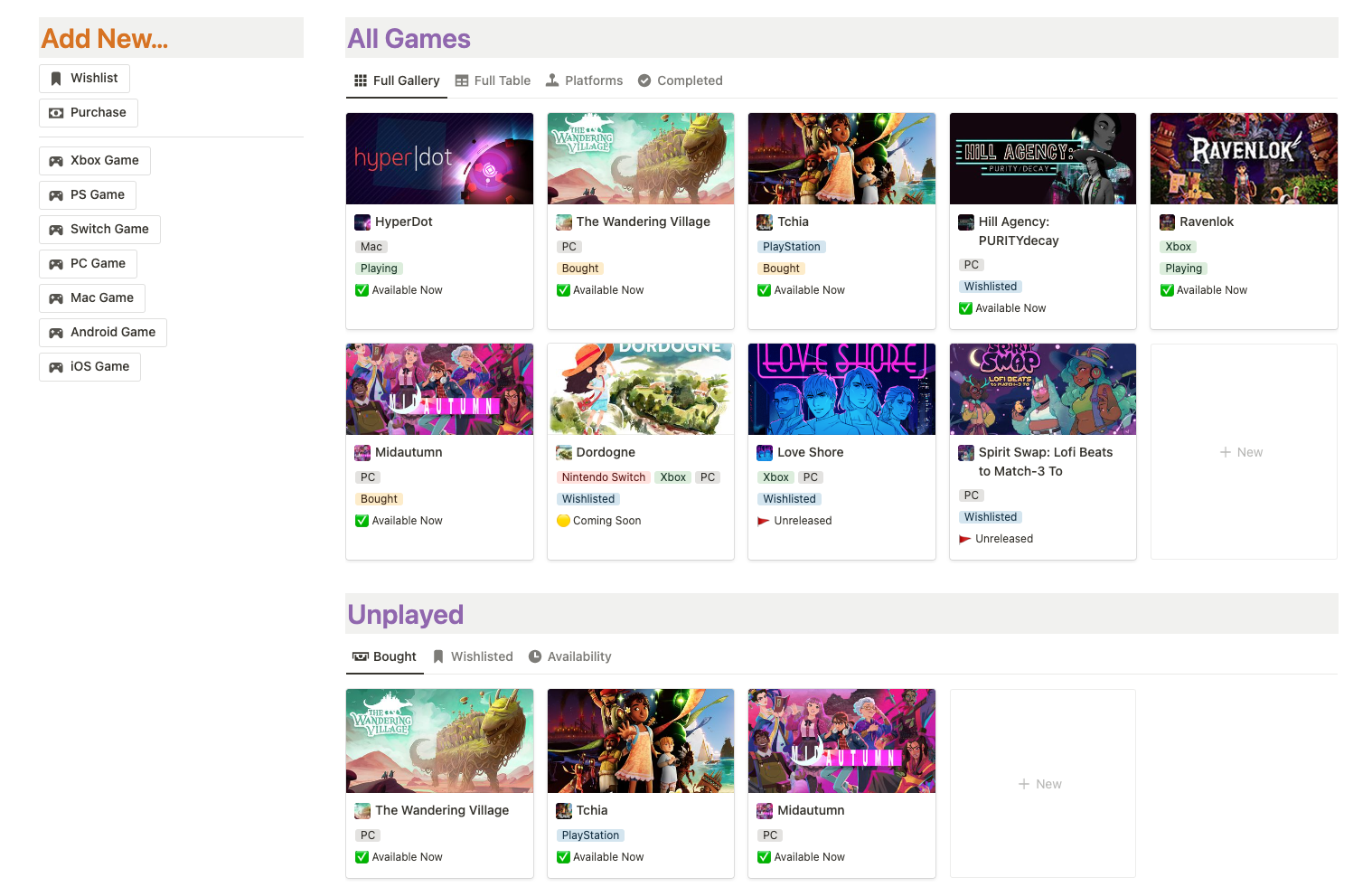The height and width of the screenshot is (887, 1372).
Task: Click the Platforms person icon
Action: click(x=550, y=80)
